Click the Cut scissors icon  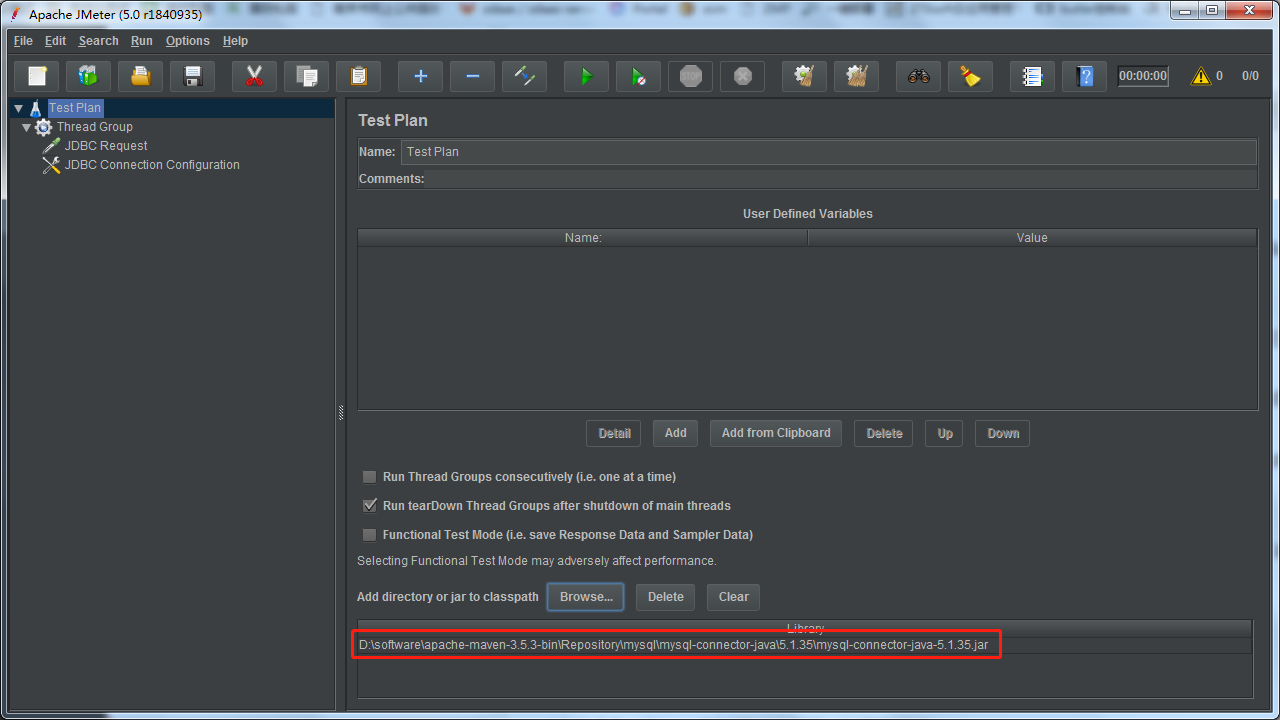(x=254, y=76)
